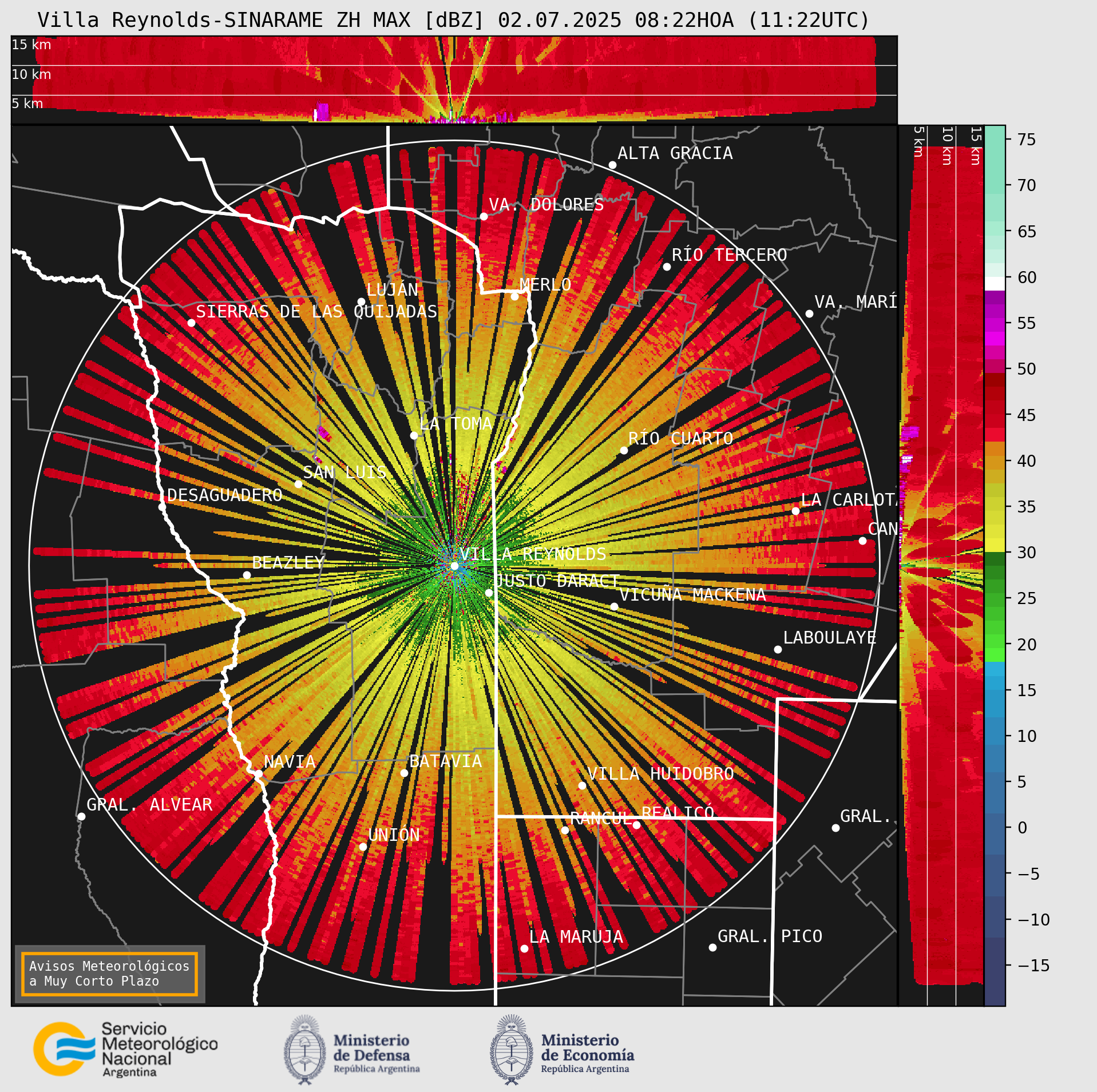
Task: Click the Río Cuarto city marker
Action: [x=624, y=451]
